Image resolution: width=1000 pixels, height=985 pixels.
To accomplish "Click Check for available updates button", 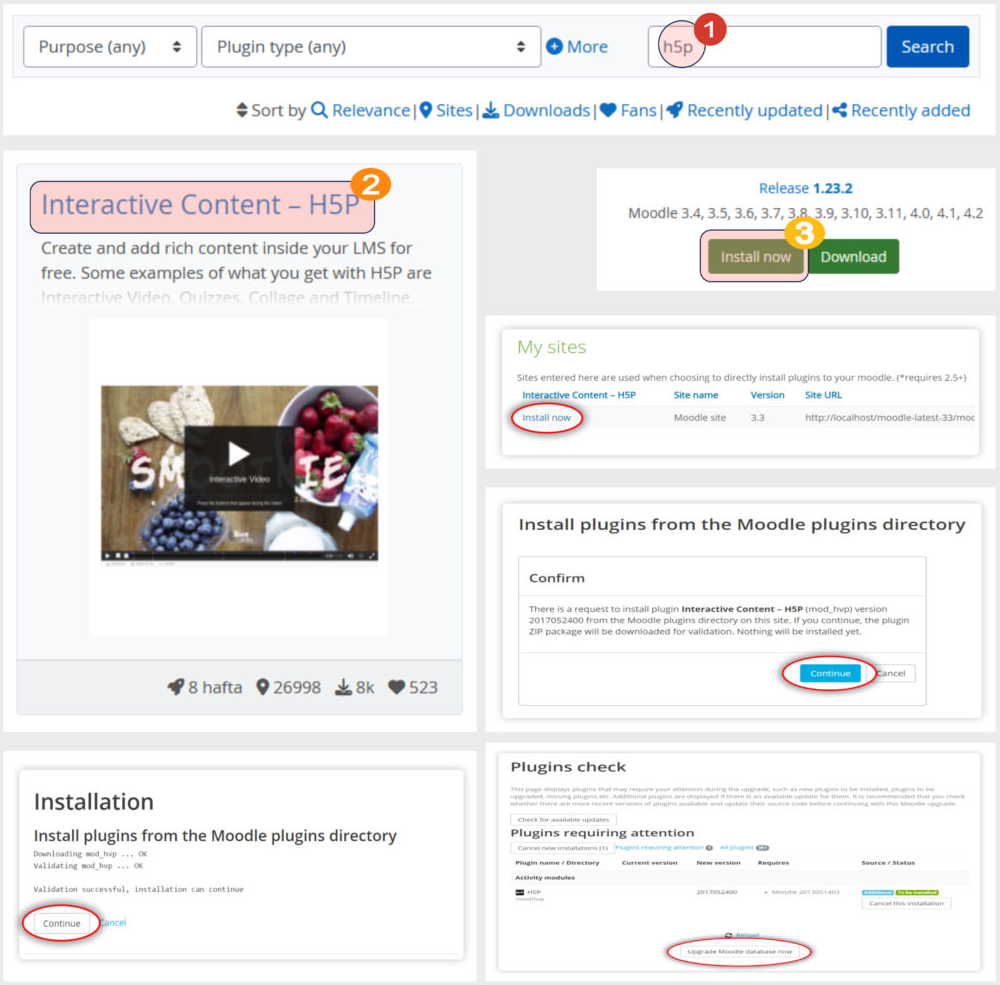I will click(x=563, y=820).
